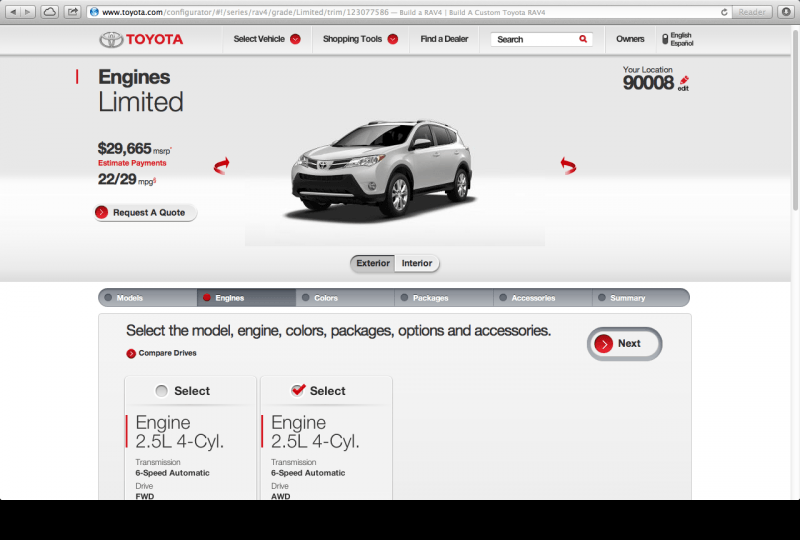Click the red search magnifier icon
800x540 pixels.
[x=583, y=39]
